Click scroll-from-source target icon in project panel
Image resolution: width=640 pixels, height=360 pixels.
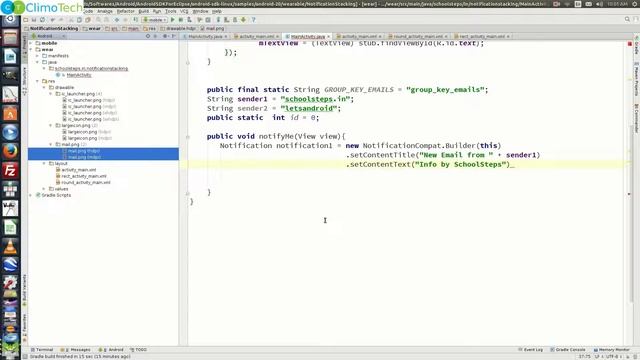148,36
